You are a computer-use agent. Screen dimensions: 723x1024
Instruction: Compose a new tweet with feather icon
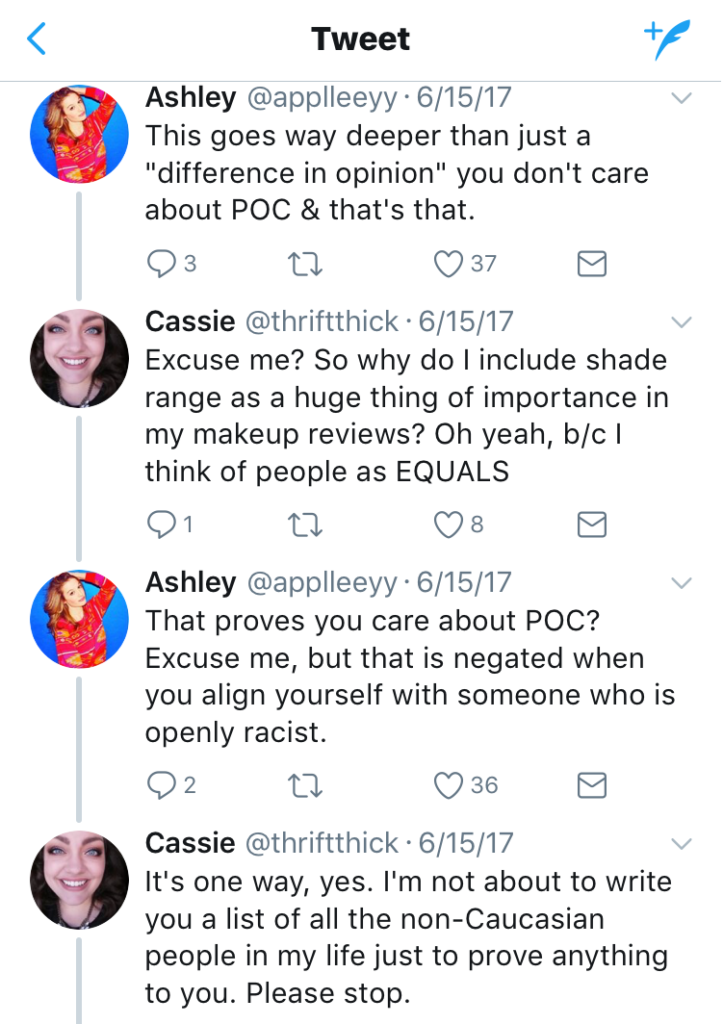[x=667, y=39]
